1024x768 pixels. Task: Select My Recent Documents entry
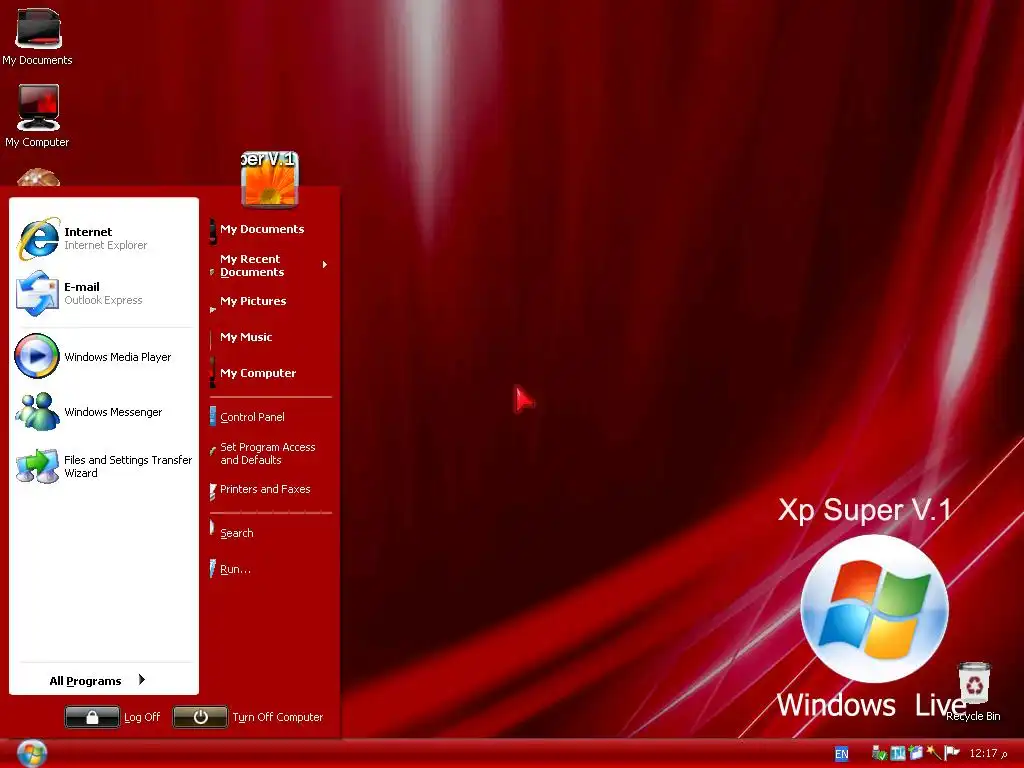tap(252, 265)
